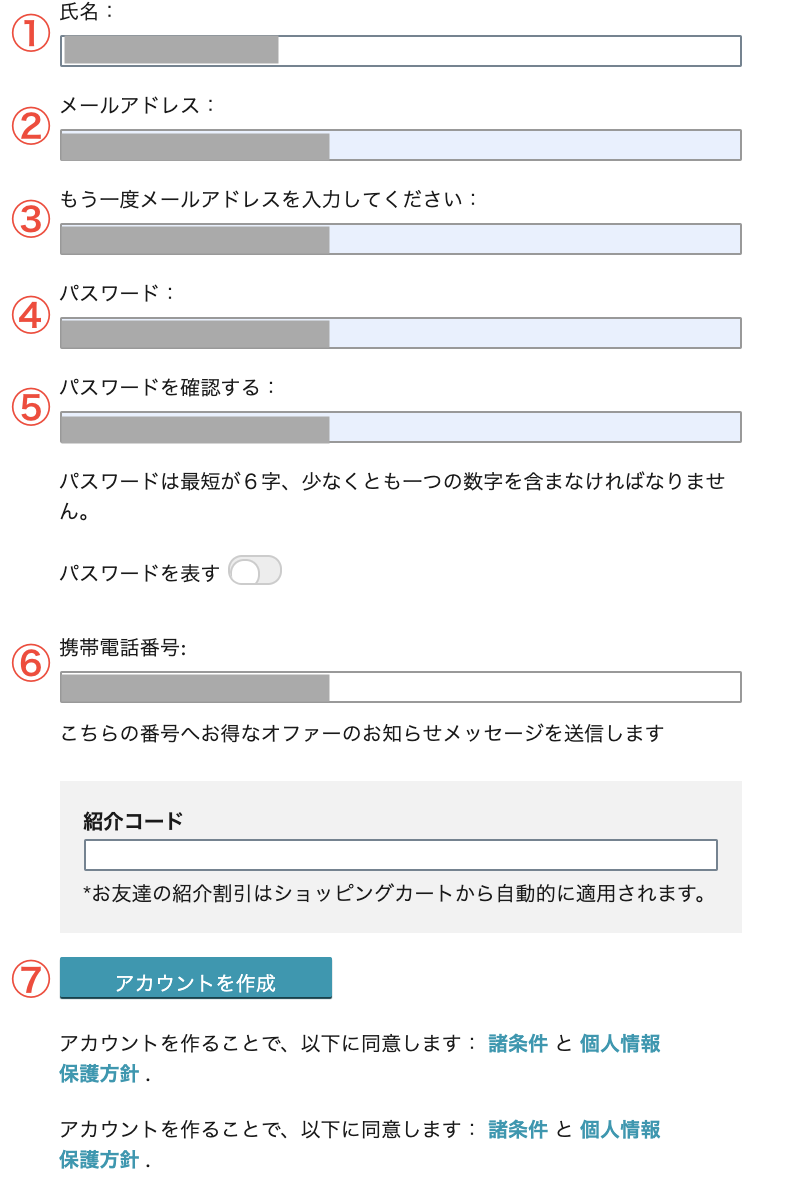Click the circled number 3 marker
The width and height of the screenshot is (806, 1184).
point(30,219)
